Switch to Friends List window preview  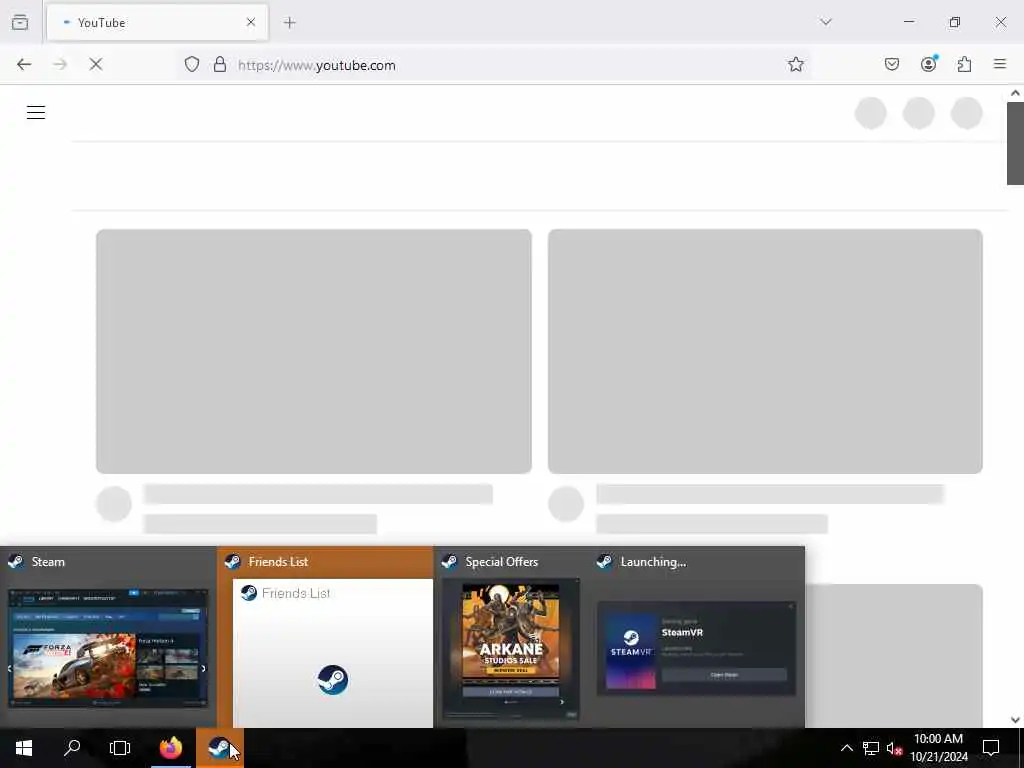[325, 637]
